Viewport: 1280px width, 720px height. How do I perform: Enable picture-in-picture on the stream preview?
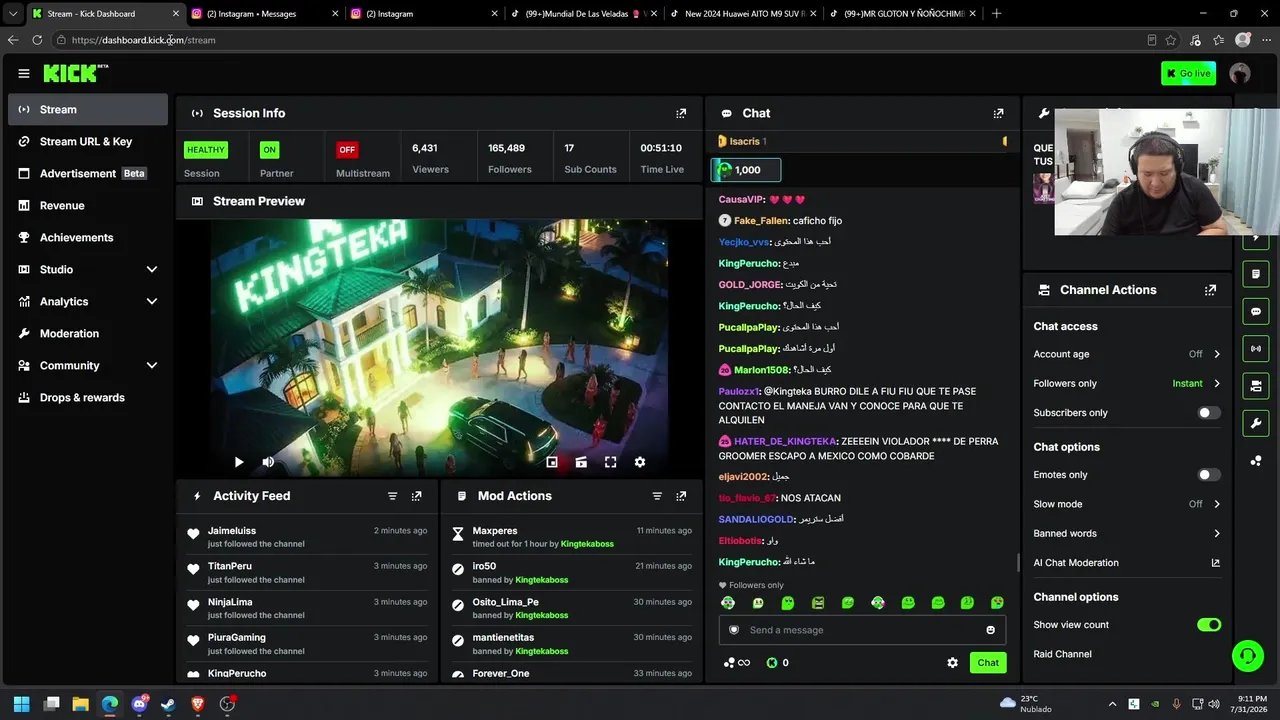[552, 462]
